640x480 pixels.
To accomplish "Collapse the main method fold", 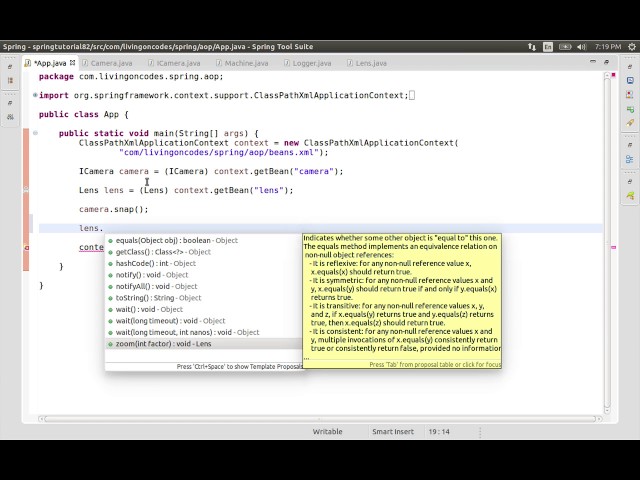I will click(36, 133).
